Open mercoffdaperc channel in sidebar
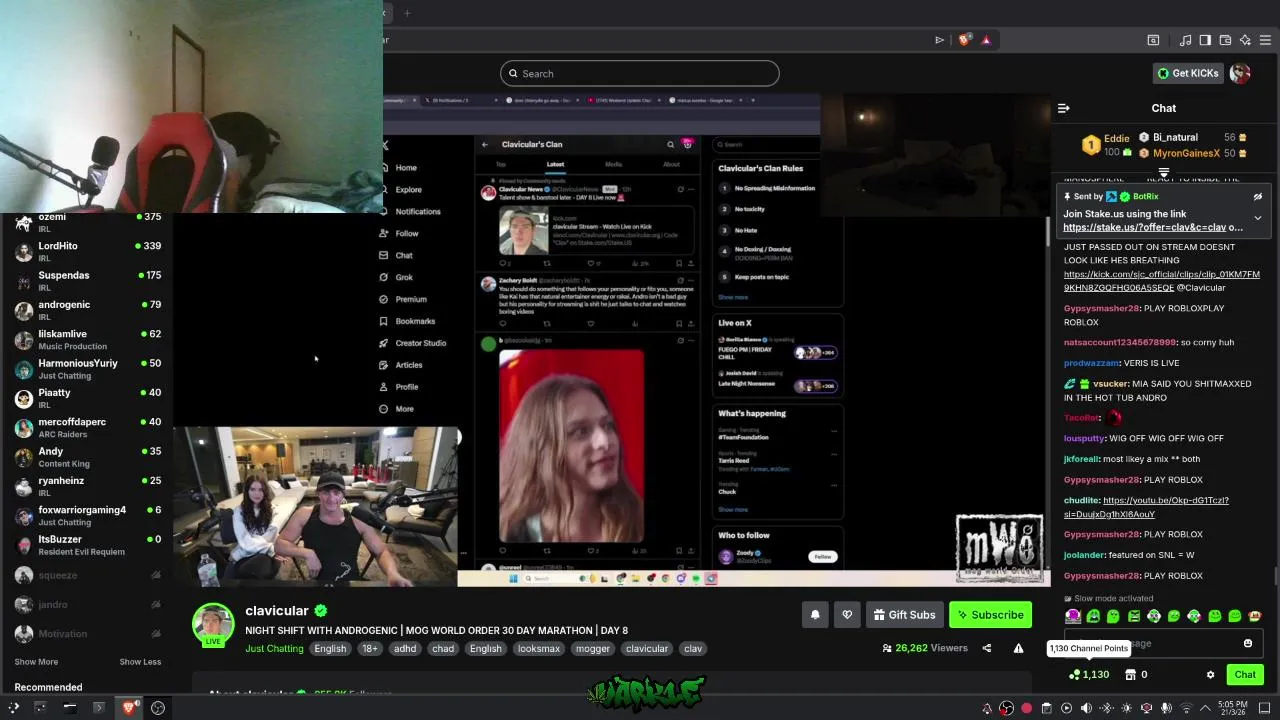Screen dimensions: 1280x720 [90, 428]
